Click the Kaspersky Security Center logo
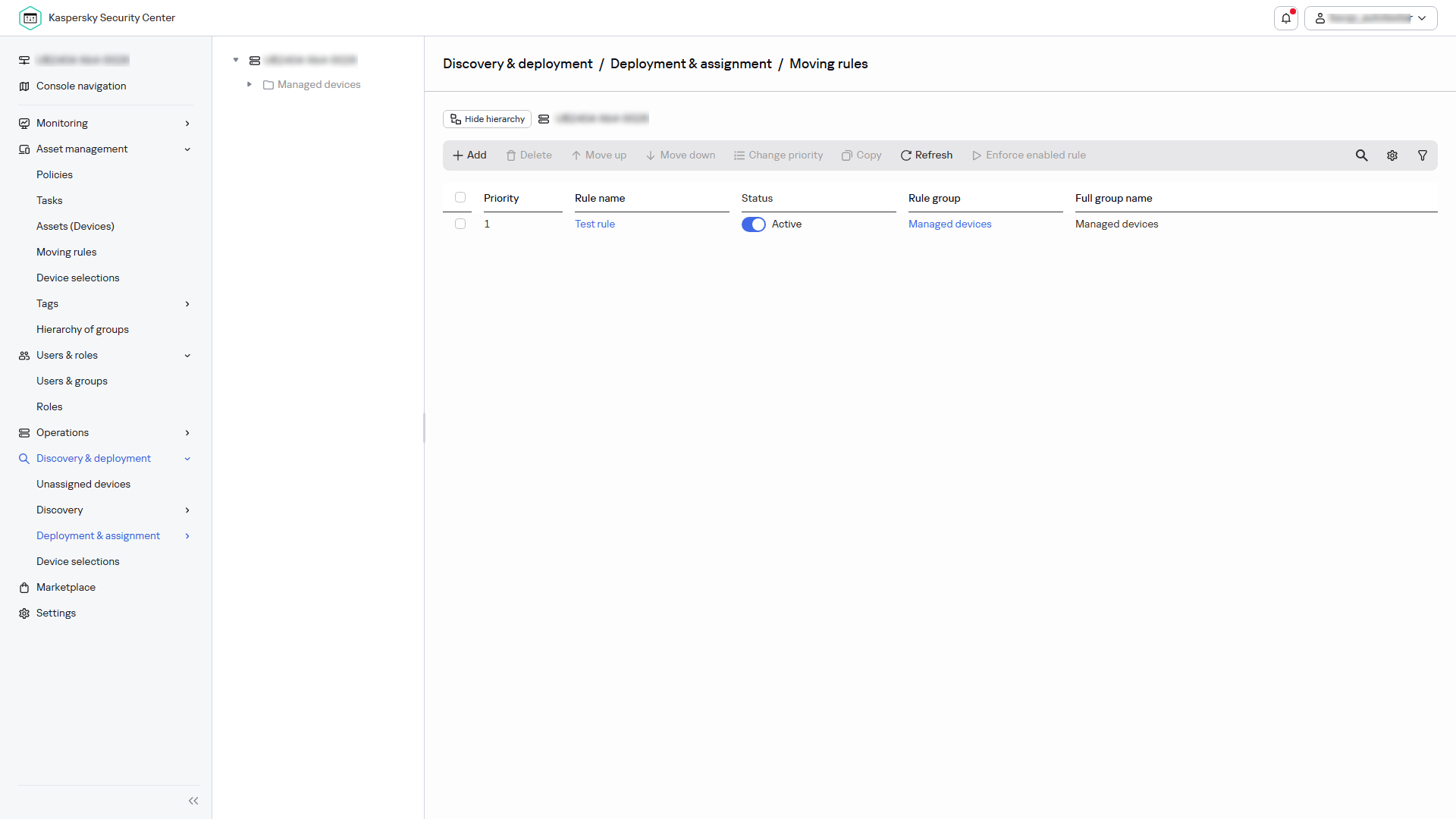Viewport: 1456px width, 819px height. click(x=30, y=18)
